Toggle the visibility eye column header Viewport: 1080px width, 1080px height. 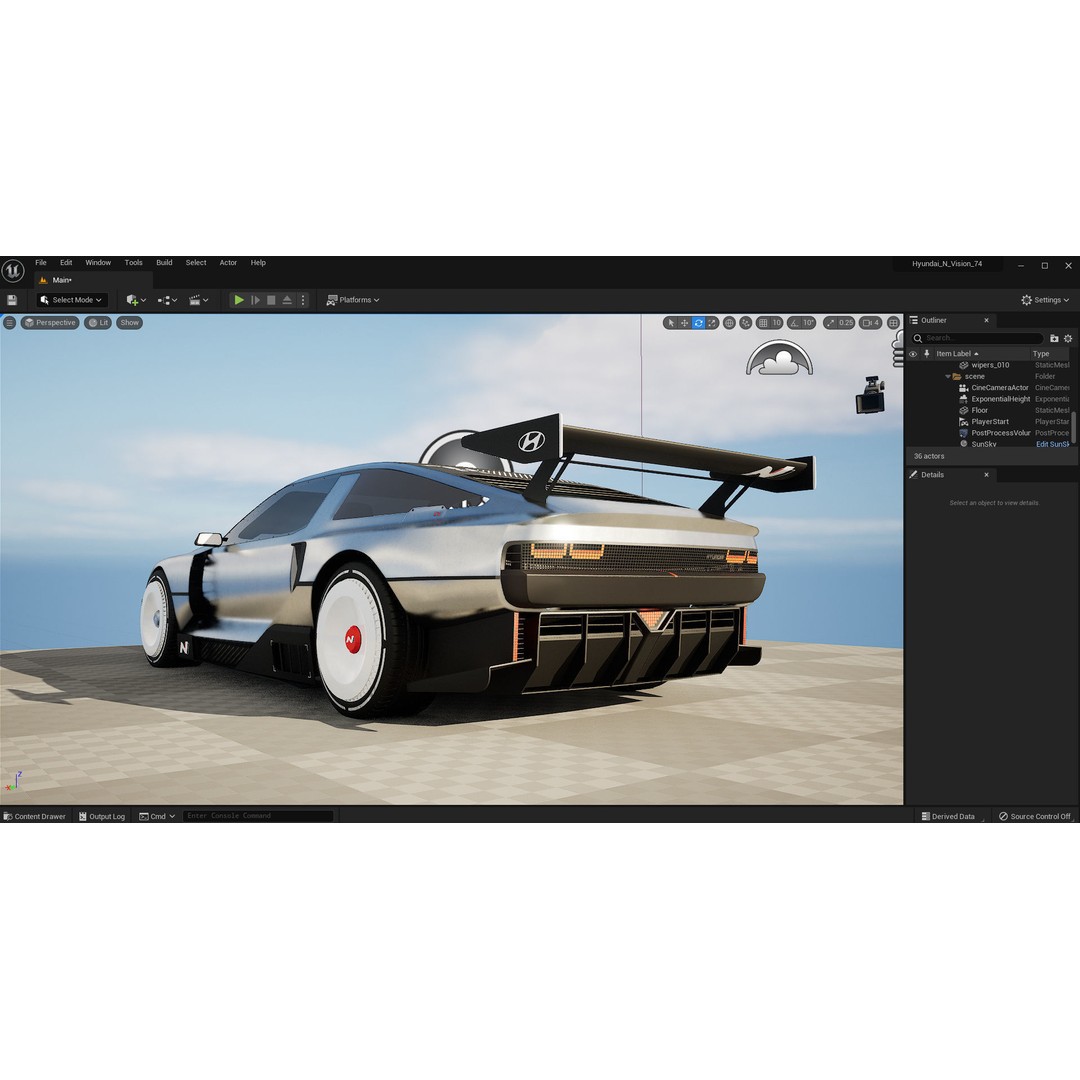coord(913,354)
